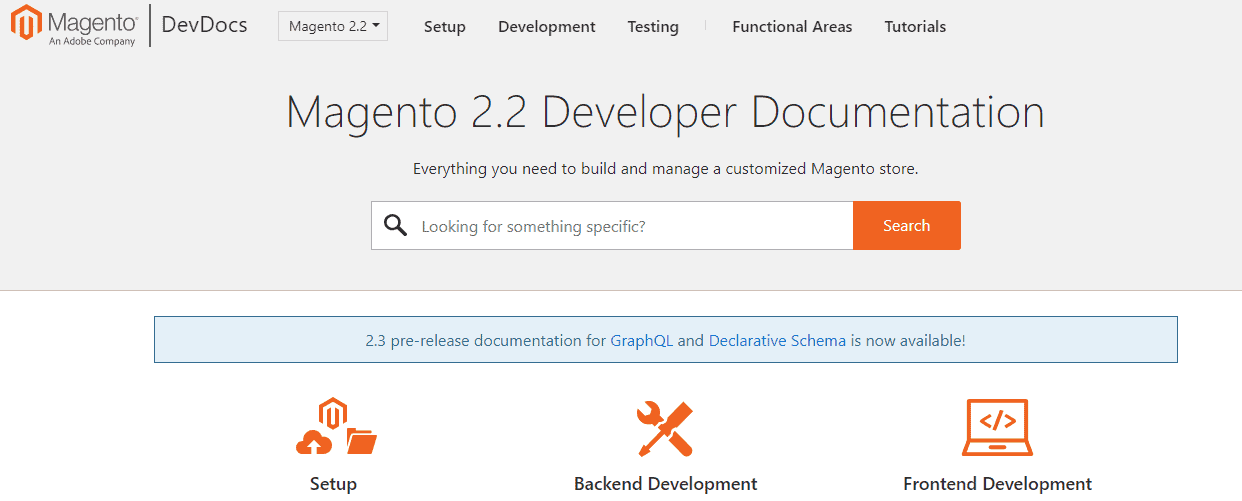Open the Declarative Schema link
1242x501 pixels.
(x=777, y=340)
